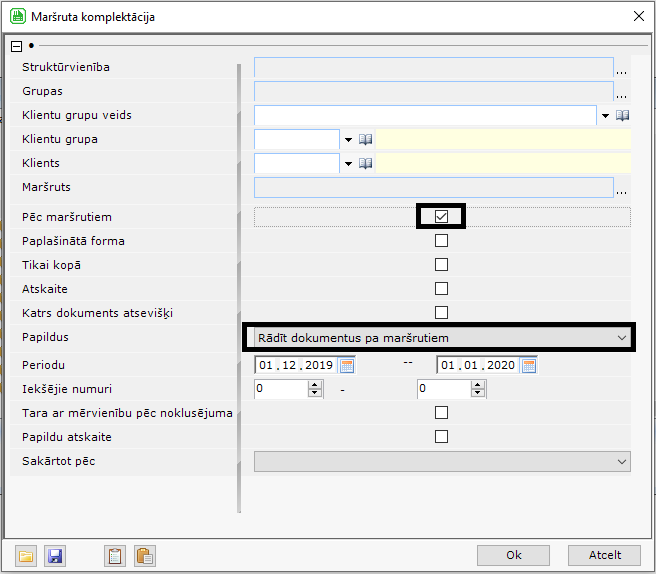656x574 pixels.
Task: Uncheck the Pēc maršrutiem checkbox
Action: pyautogui.click(x=441, y=216)
